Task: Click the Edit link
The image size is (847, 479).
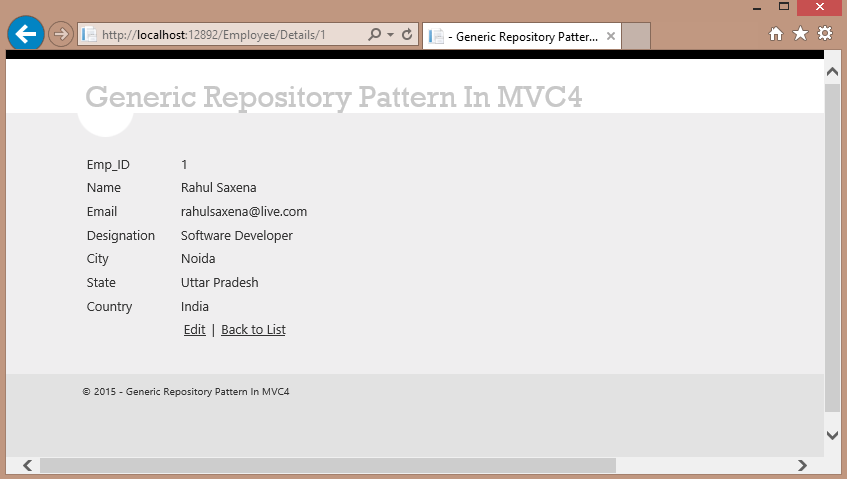Action: coord(194,330)
